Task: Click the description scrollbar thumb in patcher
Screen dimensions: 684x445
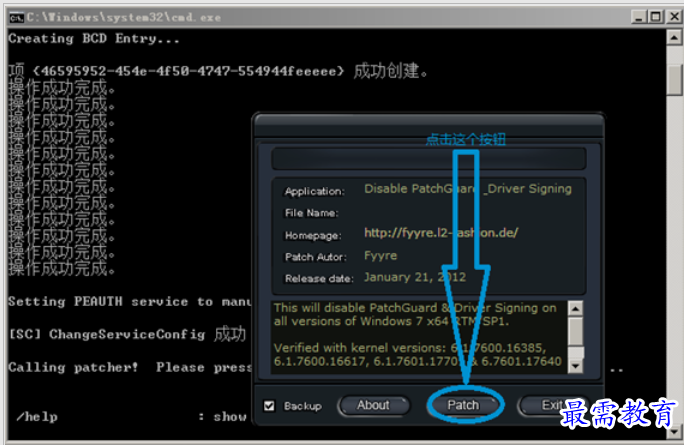Action: click(575, 331)
